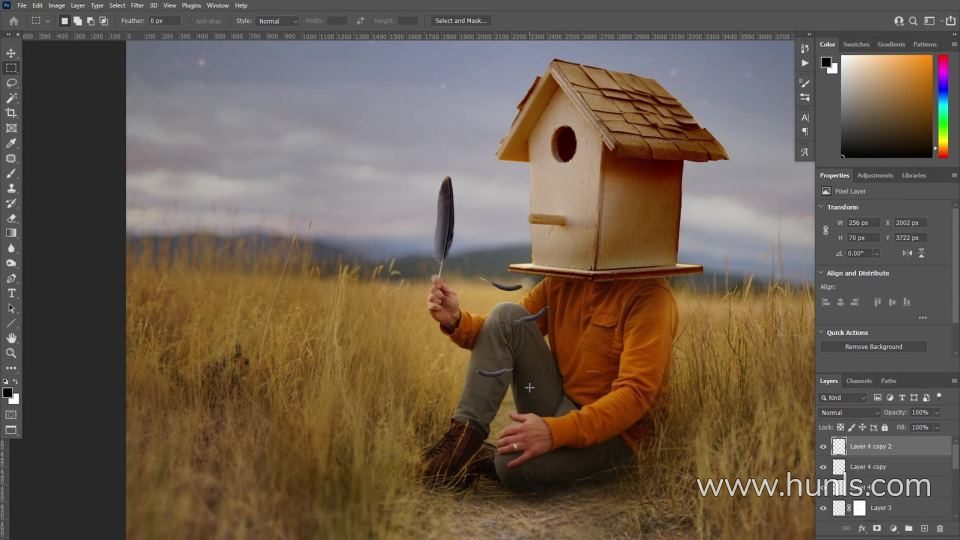The height and width of the screenshot is (540, 960).
Task: Select the Blur tool
Action: [x=11, y=248]
